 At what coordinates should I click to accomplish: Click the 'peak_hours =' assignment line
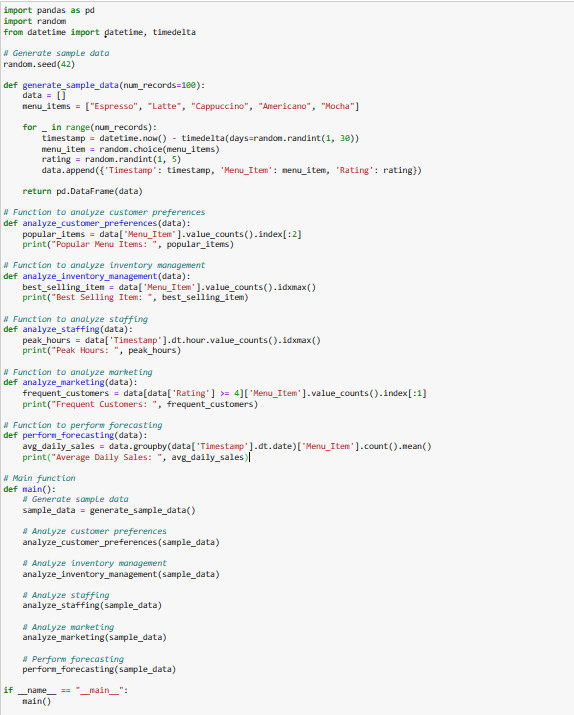coord(171,340)
